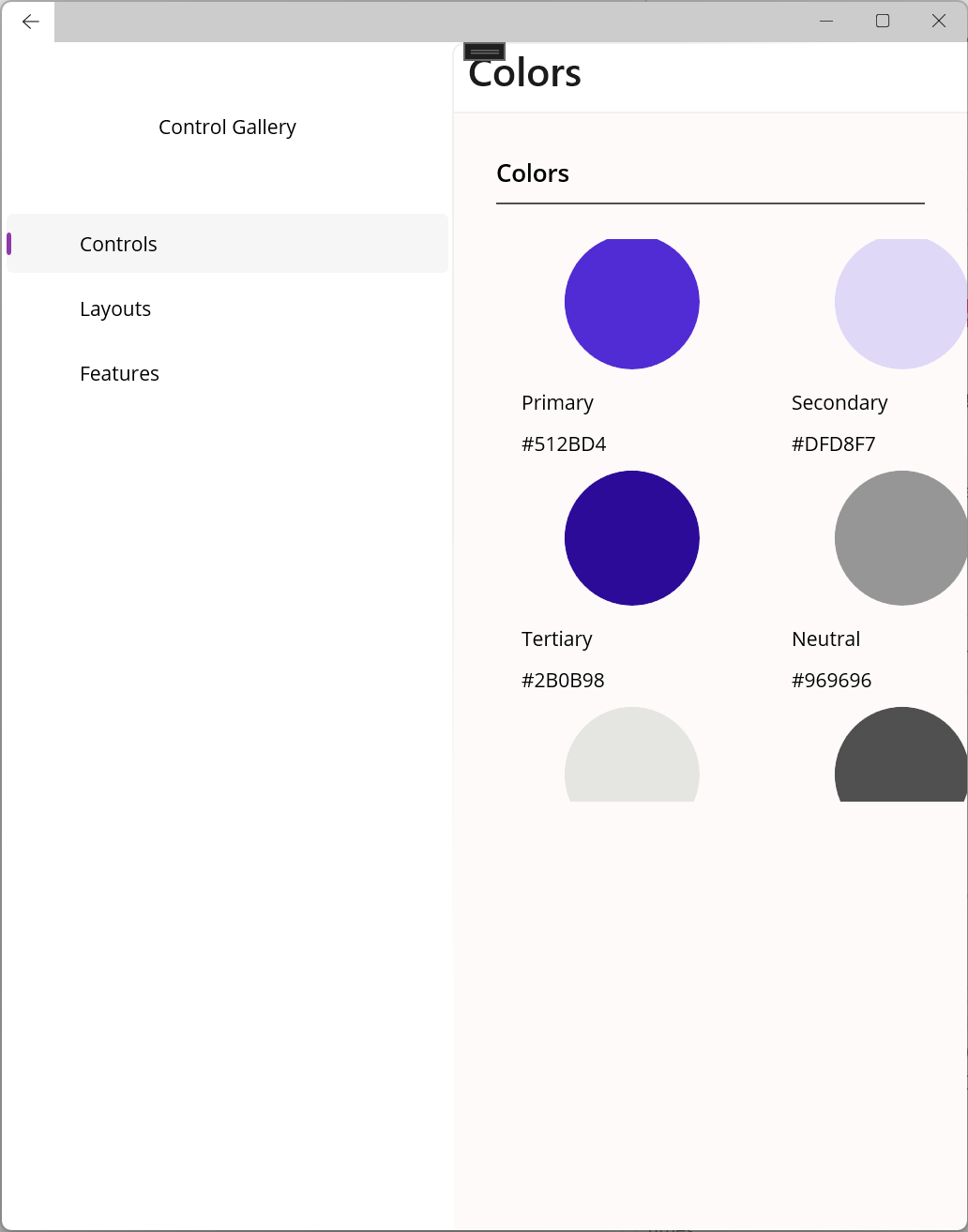This screenshot has height=1232, width=968.
Task: Open the Features section
Action: [x=119, y=372]
